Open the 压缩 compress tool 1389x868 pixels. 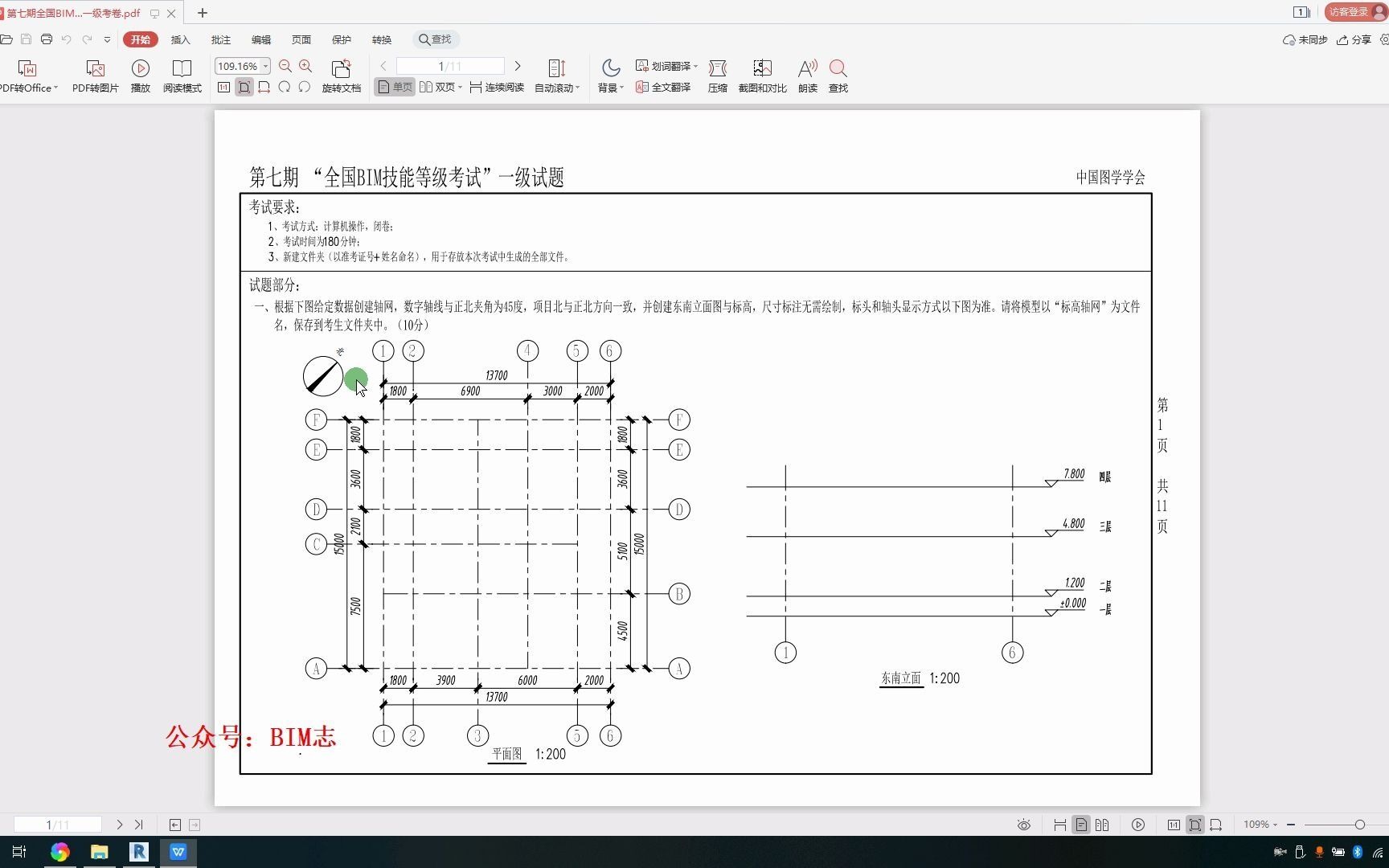718,75
